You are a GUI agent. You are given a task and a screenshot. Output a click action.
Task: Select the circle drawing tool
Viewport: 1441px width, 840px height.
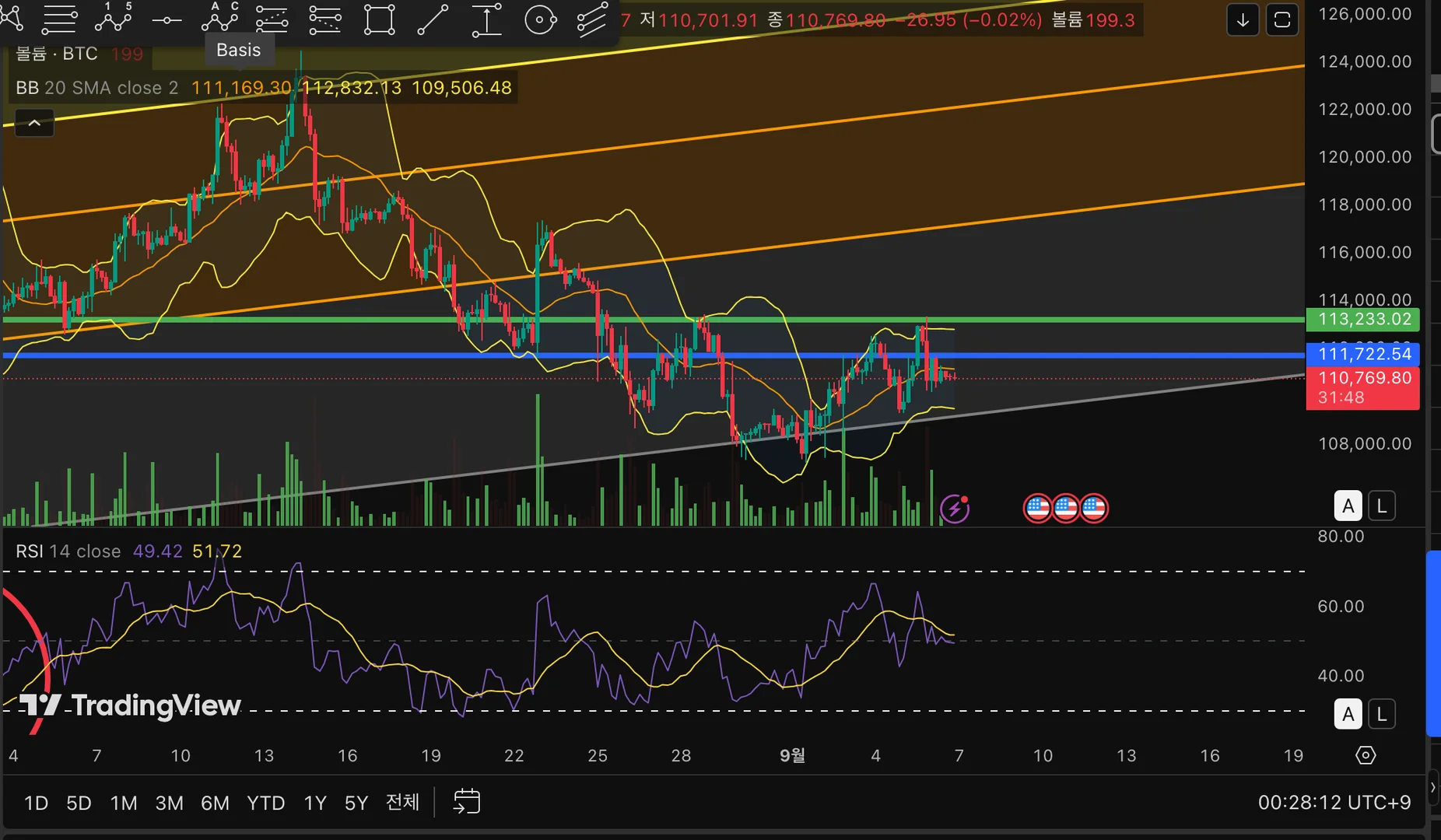(x=540, y=19)
